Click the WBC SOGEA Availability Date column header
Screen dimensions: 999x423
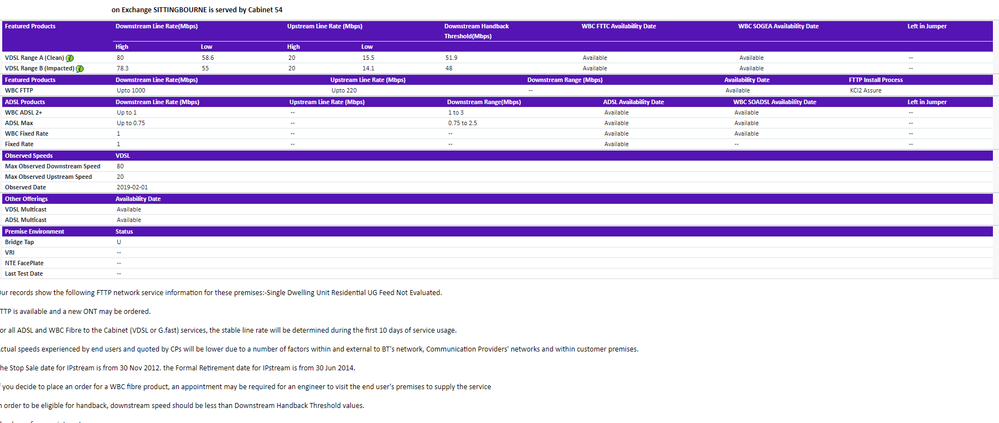[778, 25]
